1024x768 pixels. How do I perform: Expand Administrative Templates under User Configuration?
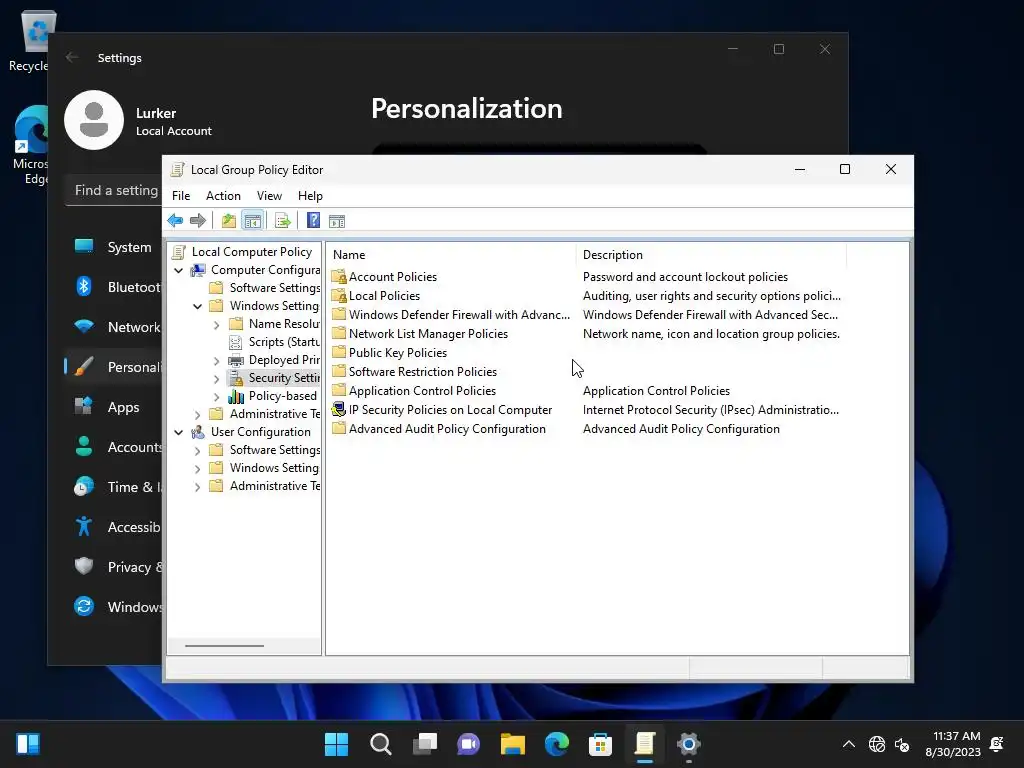197,486
